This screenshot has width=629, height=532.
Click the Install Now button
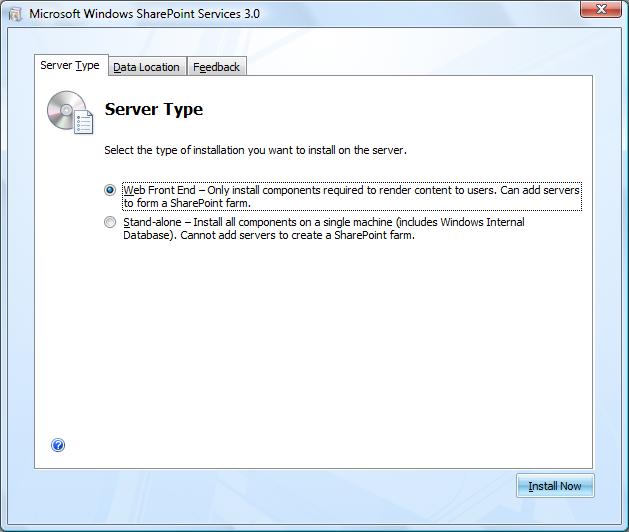(x=555, y=486)
